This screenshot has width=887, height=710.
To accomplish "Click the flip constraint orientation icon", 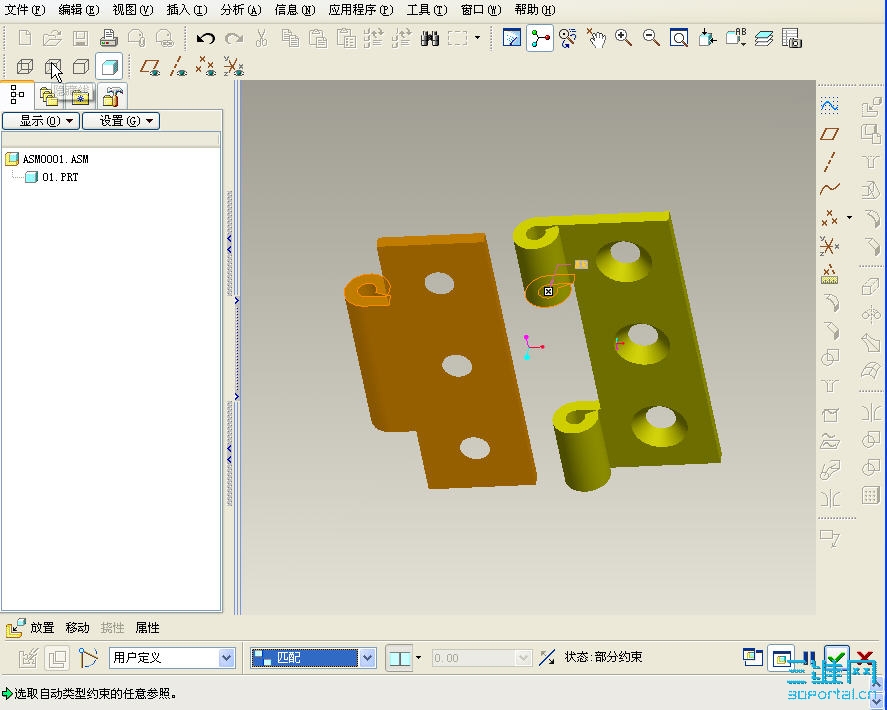I will (x=546, y=657).
